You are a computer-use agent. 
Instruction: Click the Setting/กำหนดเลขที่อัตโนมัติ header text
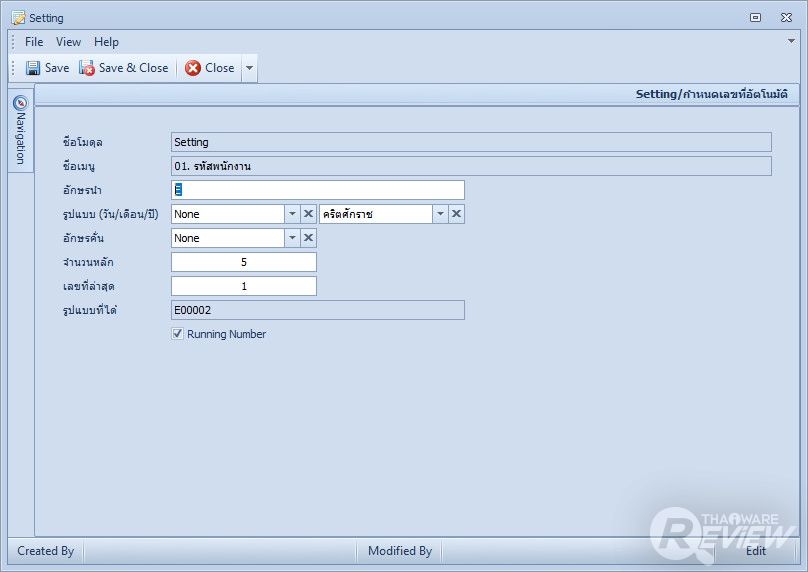[711, 94]
